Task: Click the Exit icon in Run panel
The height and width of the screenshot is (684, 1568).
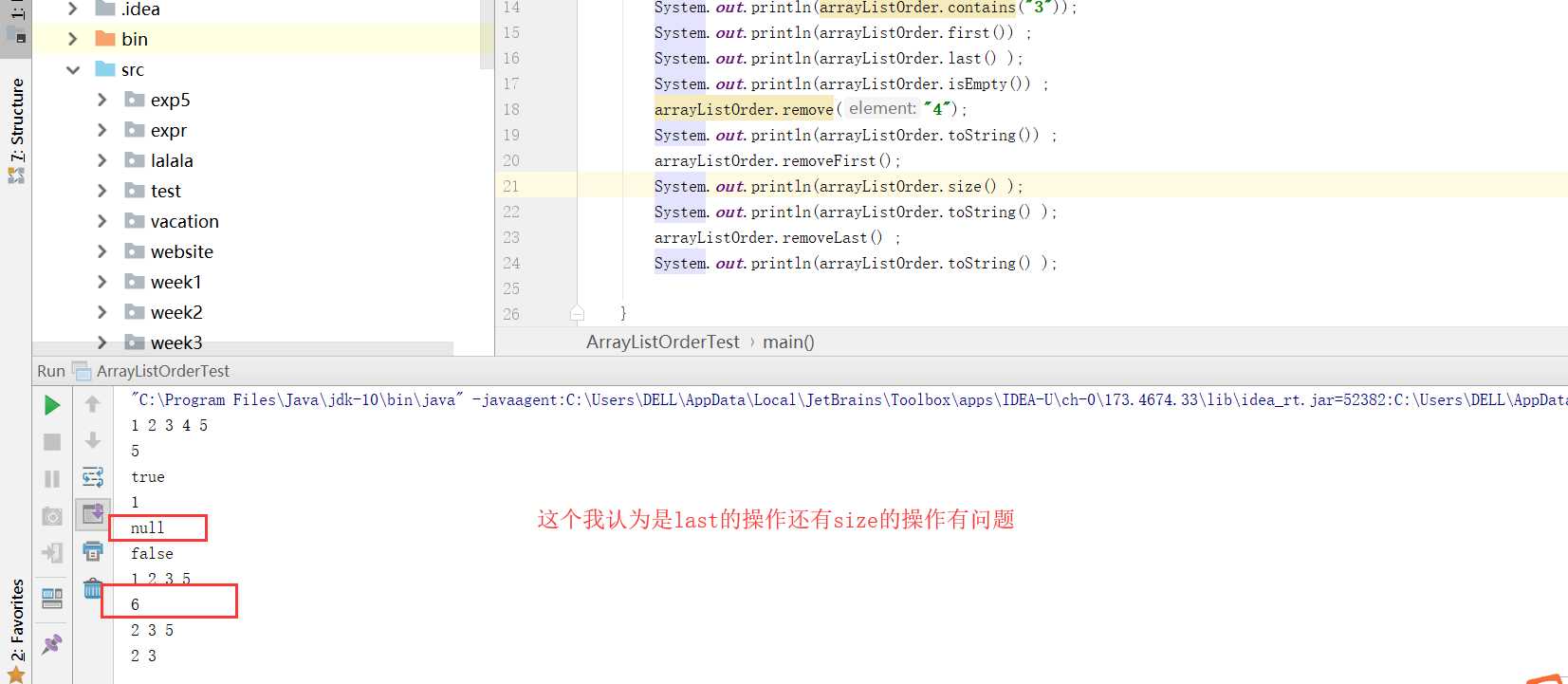Action: 52,552
